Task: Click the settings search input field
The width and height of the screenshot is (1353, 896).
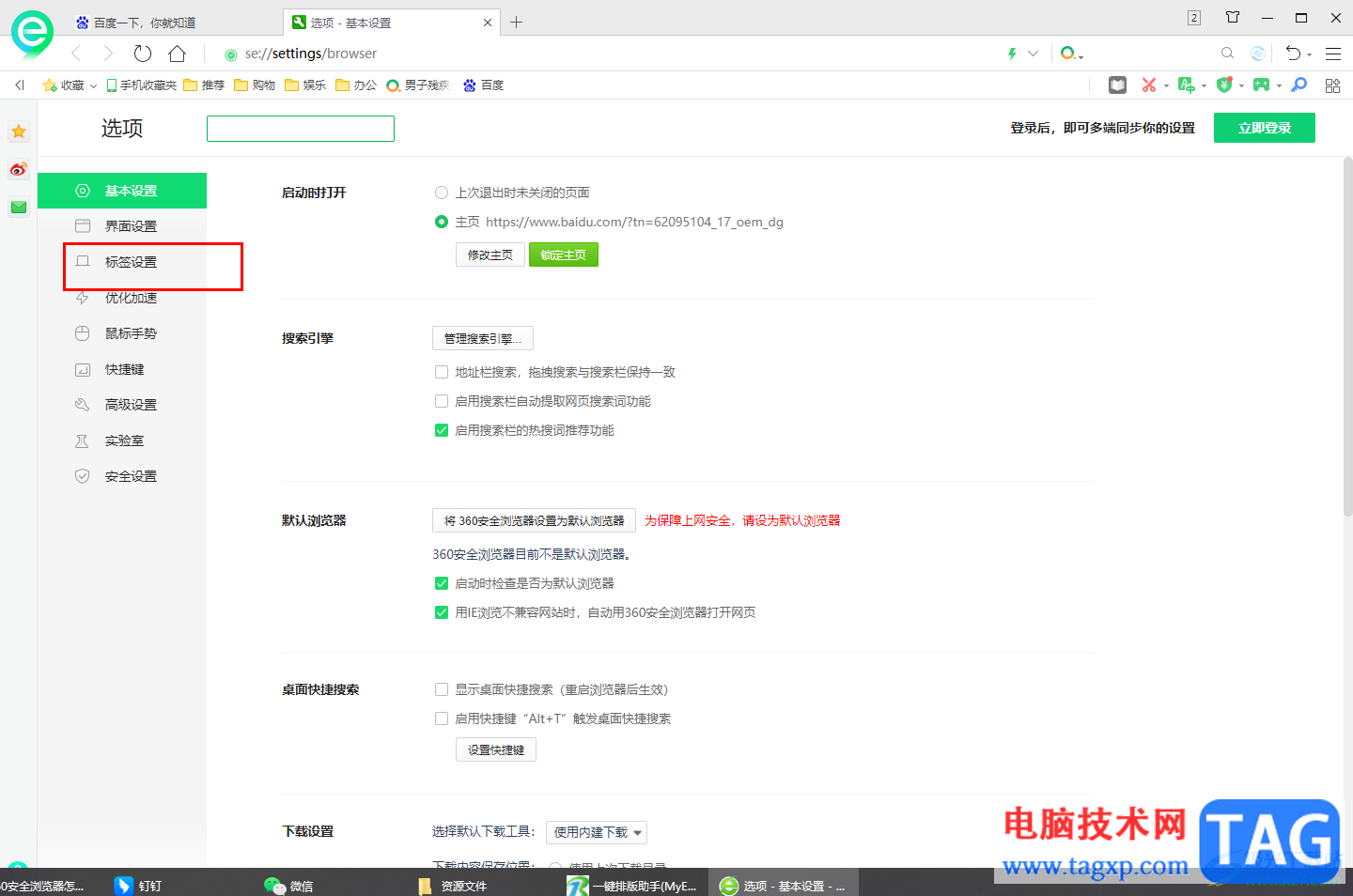Action: click(300, 128)
